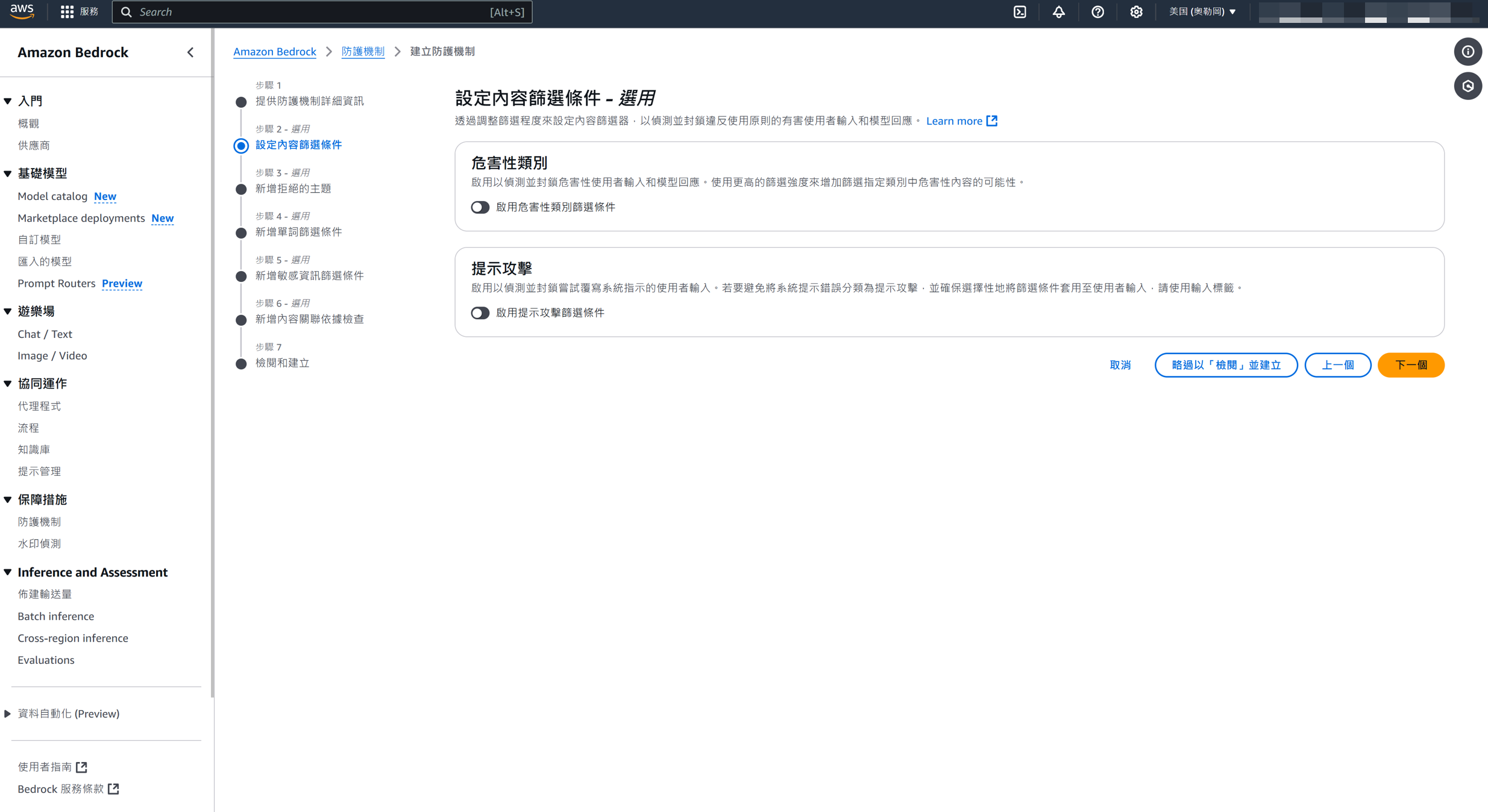This screenshot has width=1488, height=812.
Task: Collapse the Amazon Bedrock sidebar arrow
Action: 190,52
